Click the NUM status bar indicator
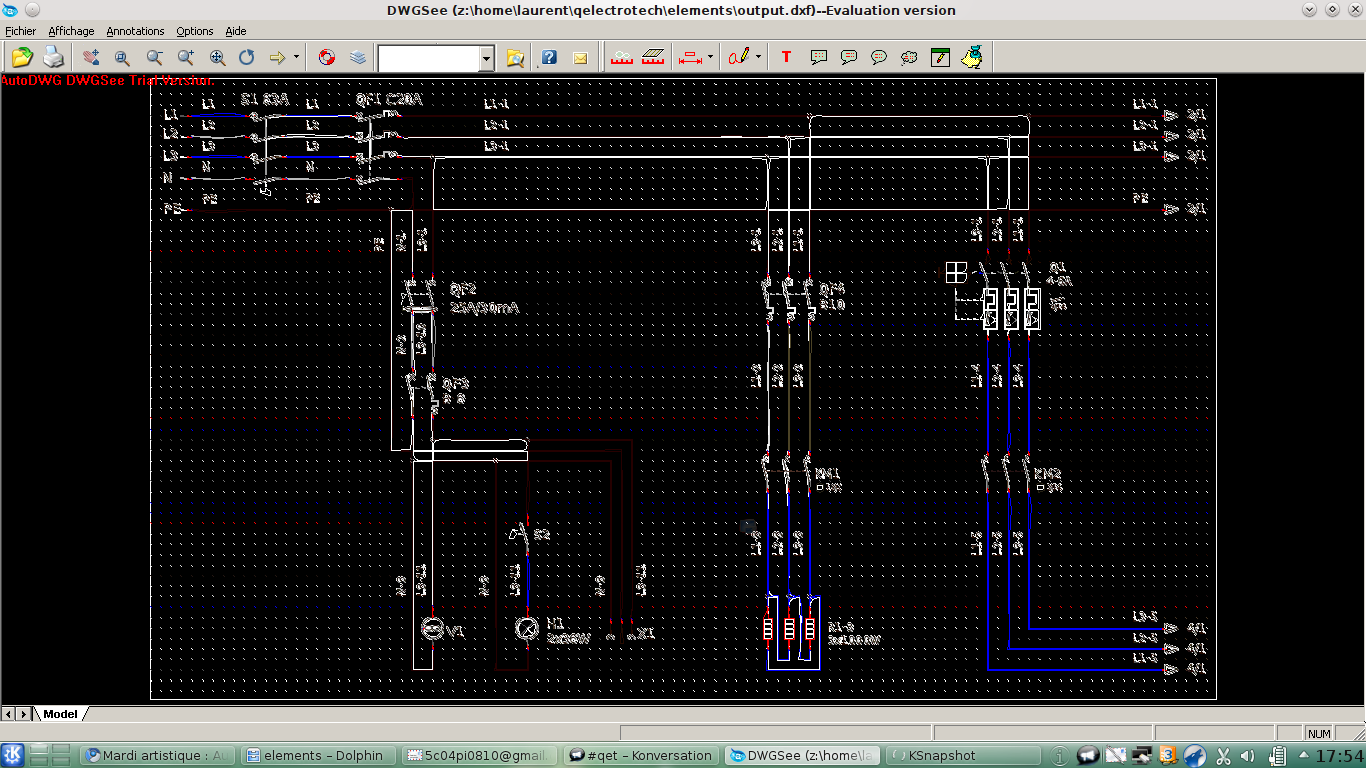This screenshot has height=768, width=1366. click(x=1319, y=733)
